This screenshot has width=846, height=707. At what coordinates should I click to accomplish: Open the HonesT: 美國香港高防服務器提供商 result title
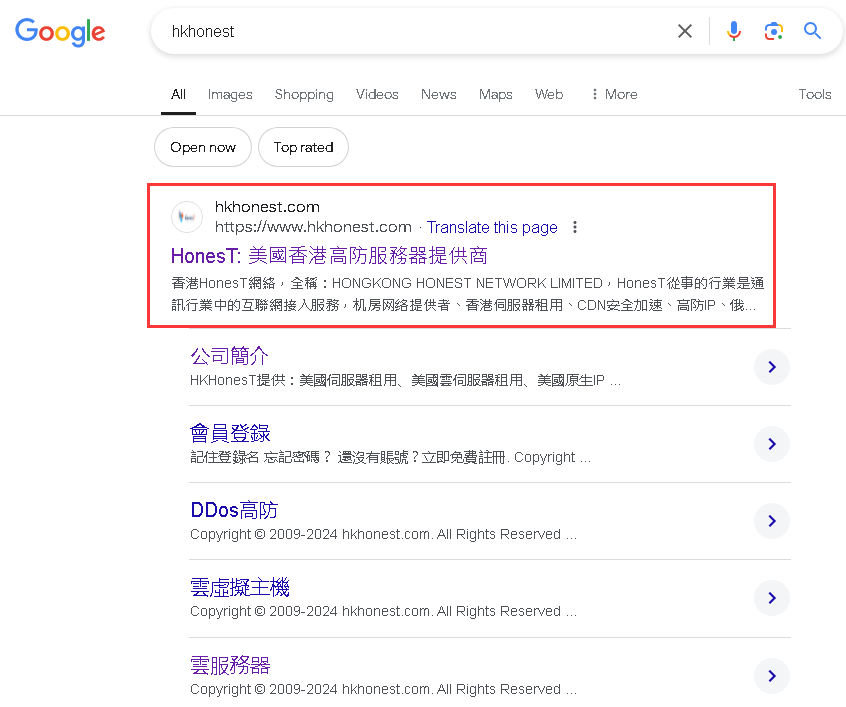(x=329, y=256)
